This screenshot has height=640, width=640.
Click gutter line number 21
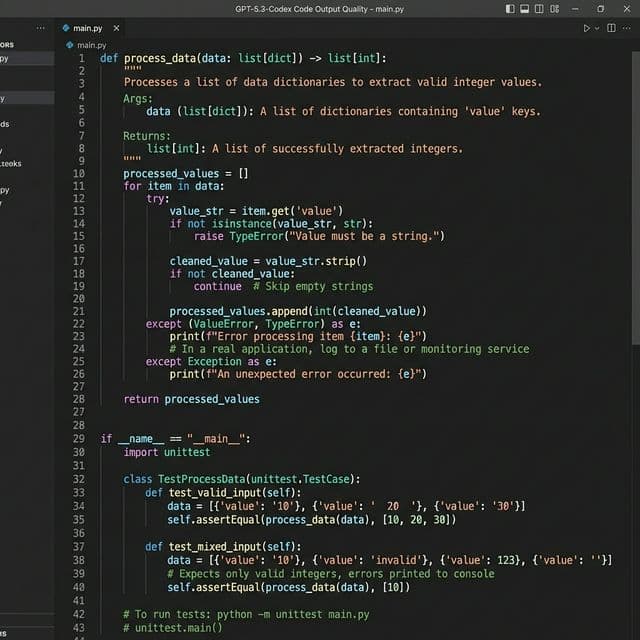[x=79, y=311]
